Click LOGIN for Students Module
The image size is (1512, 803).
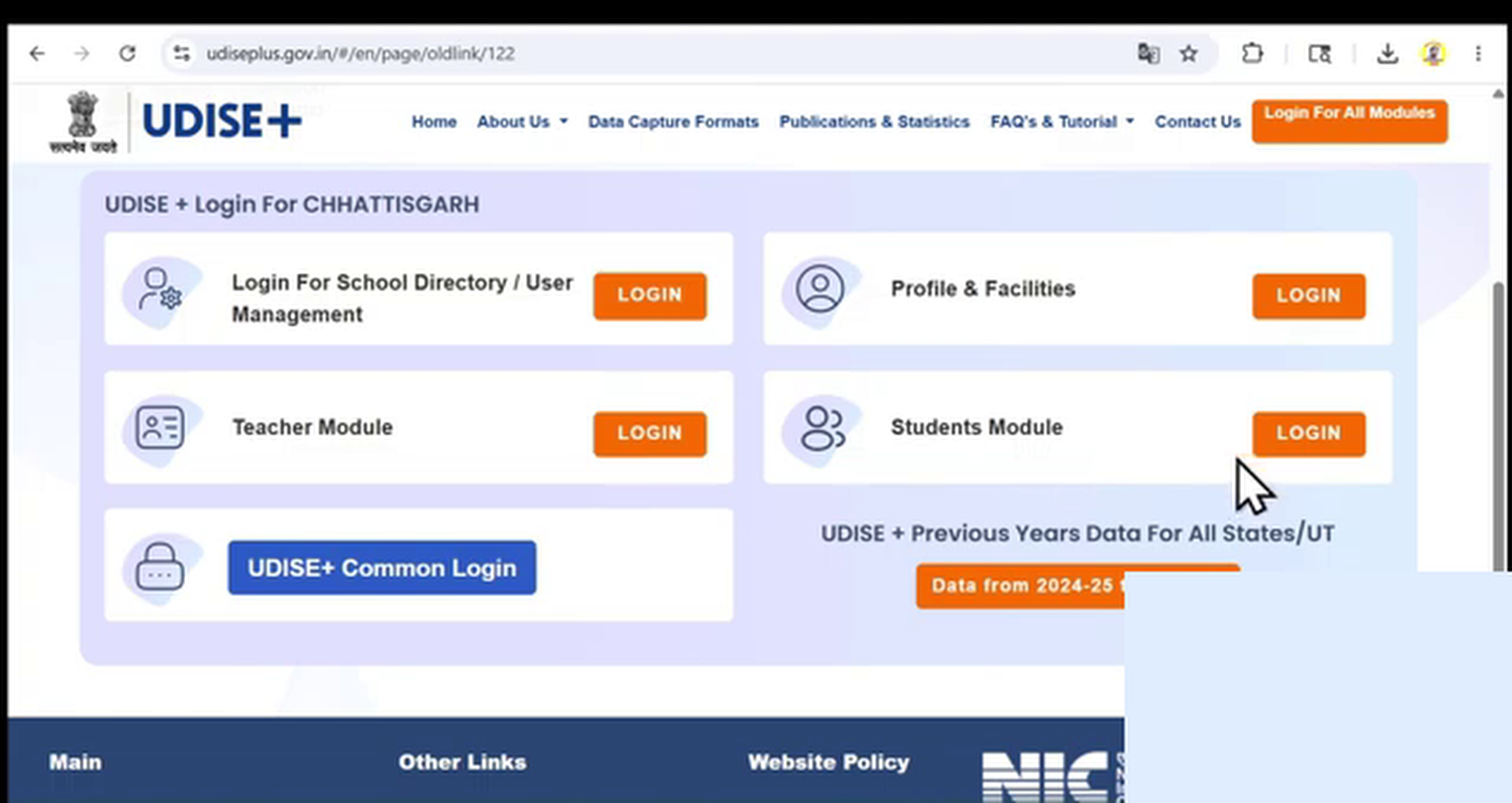(1309, 434)
